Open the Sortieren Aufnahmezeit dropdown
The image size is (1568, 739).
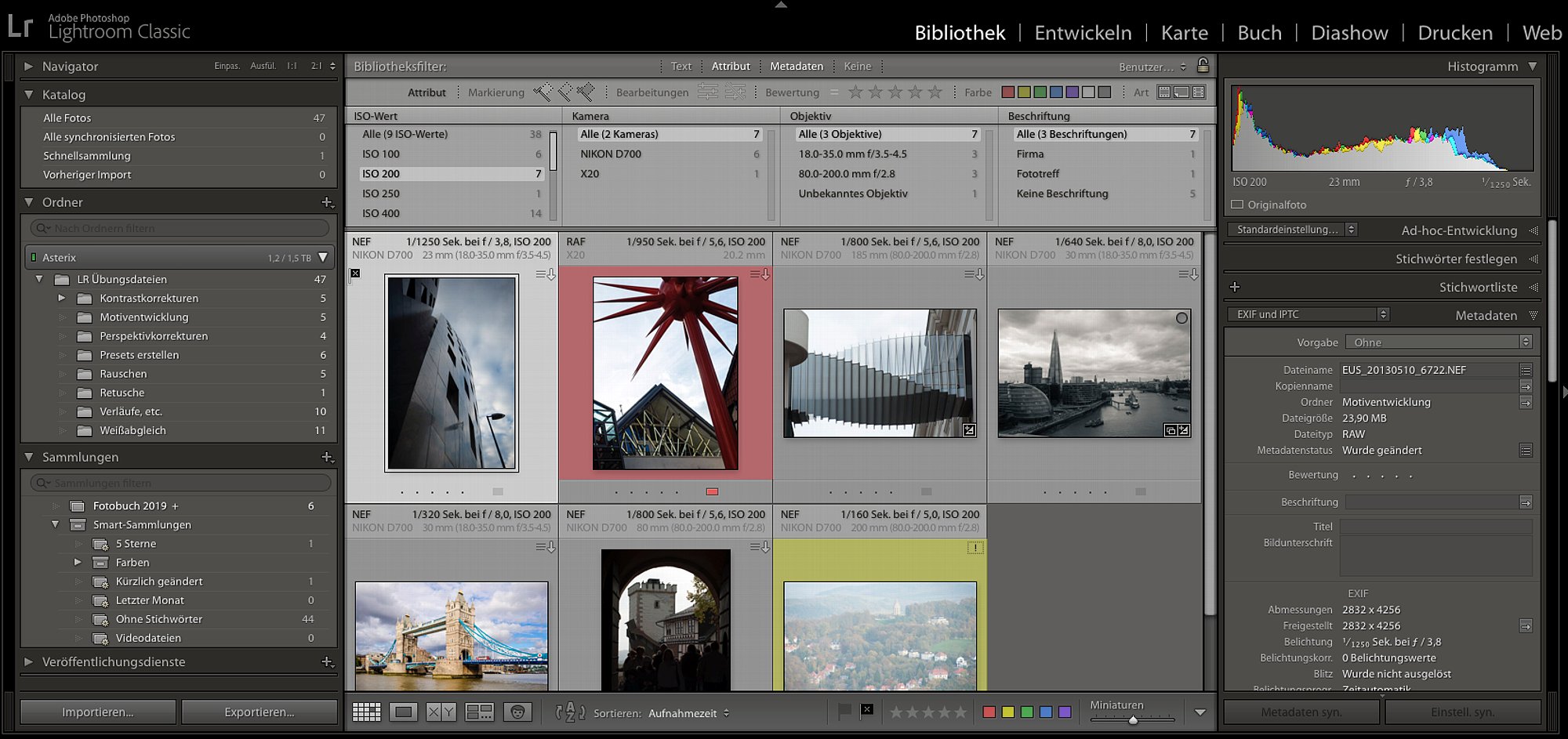[689, 713]
